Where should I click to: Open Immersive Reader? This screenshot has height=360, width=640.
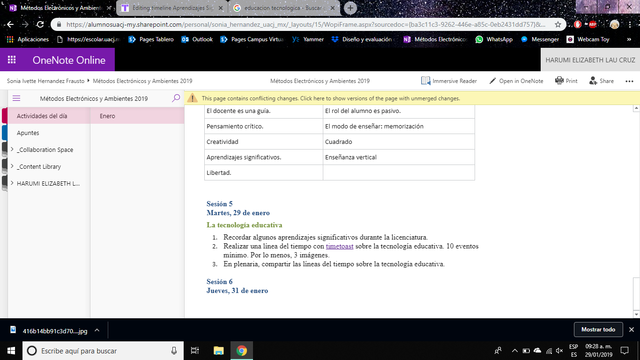pos(449,81)
